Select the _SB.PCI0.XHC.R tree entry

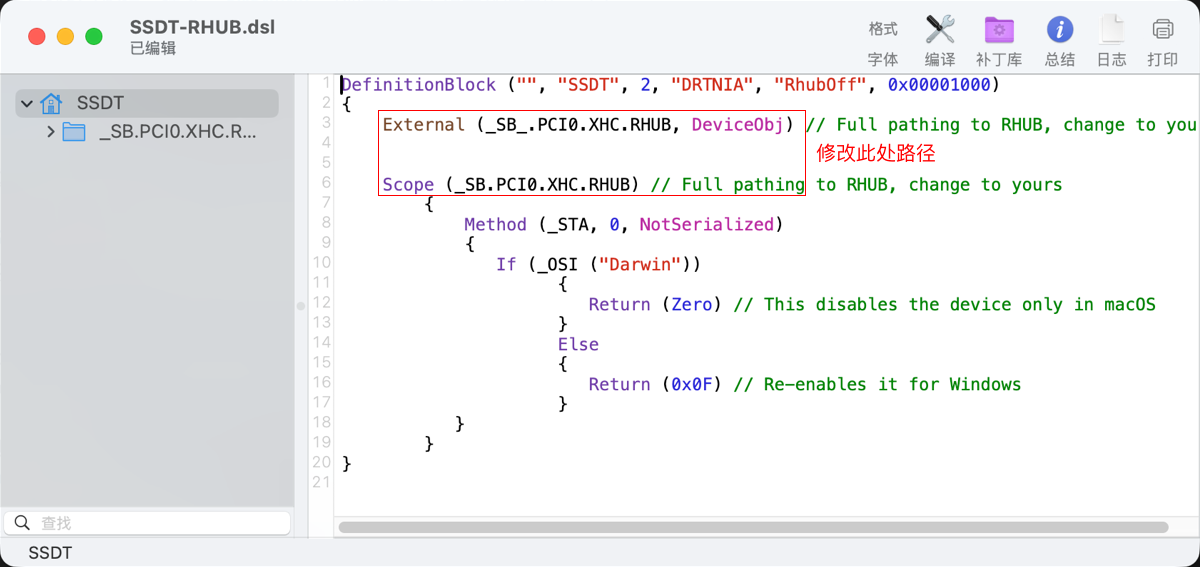[177, 132]
